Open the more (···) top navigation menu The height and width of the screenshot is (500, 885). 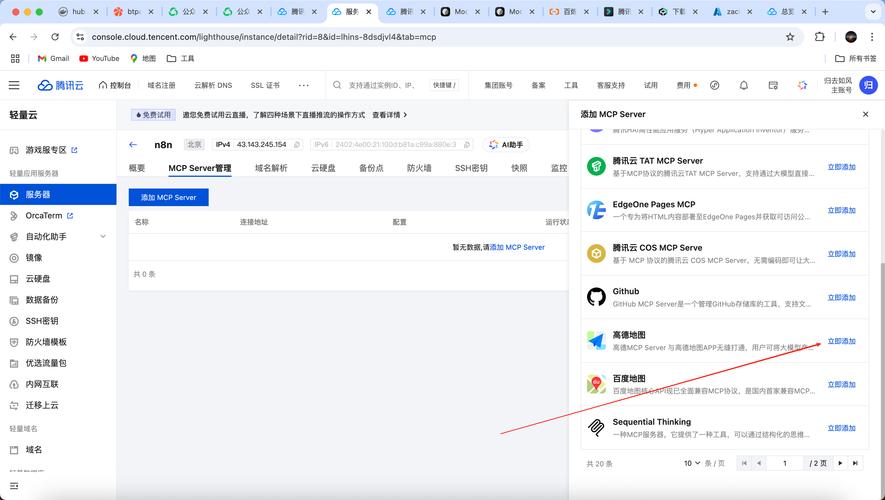(x=304, y=85)
